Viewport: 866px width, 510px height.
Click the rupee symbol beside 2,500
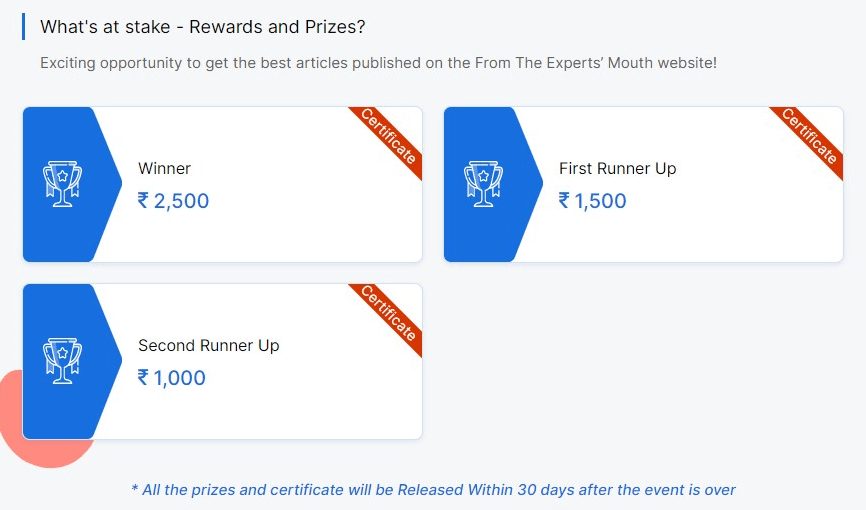[143, 200]
